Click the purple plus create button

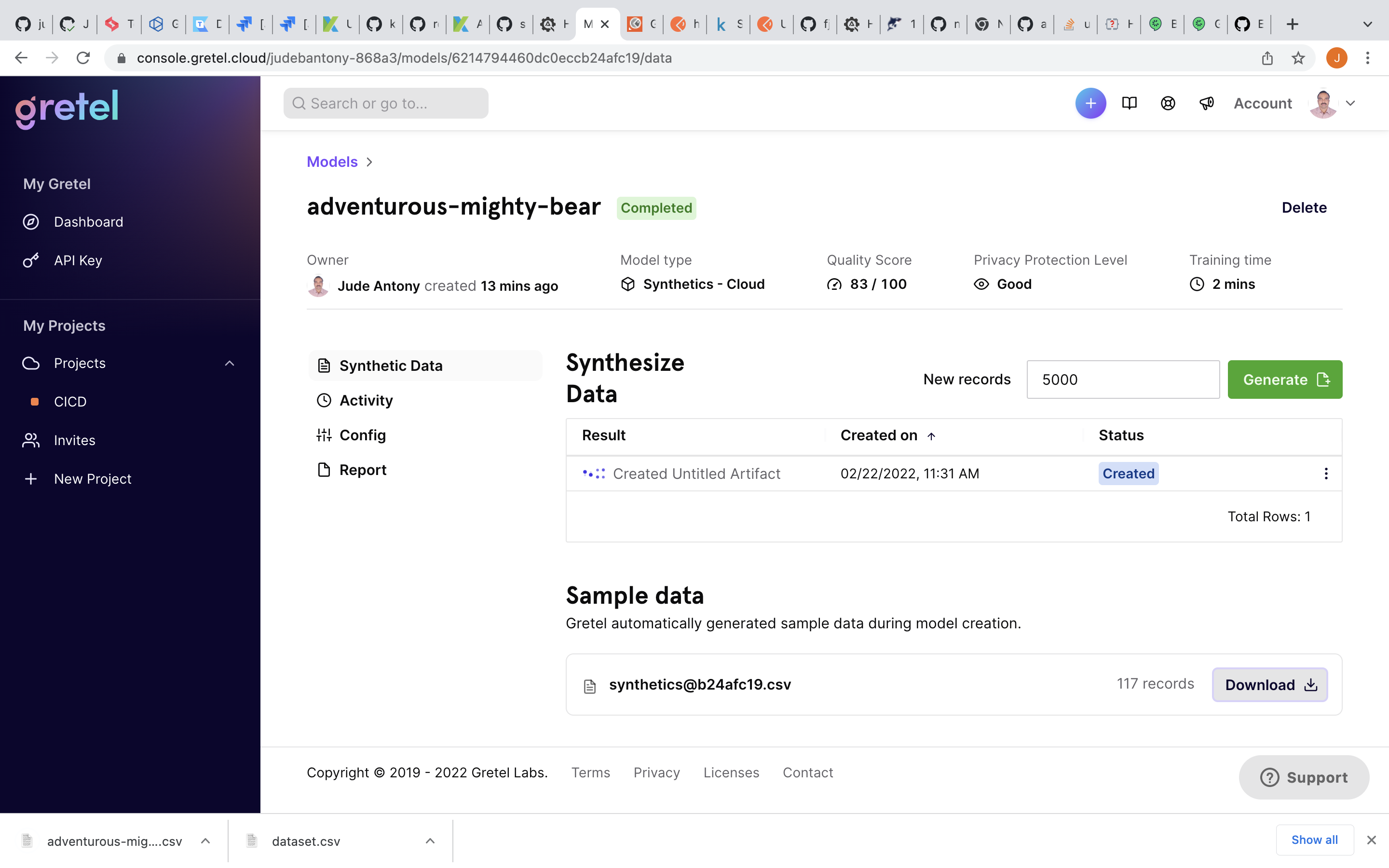coord(1090,103)
